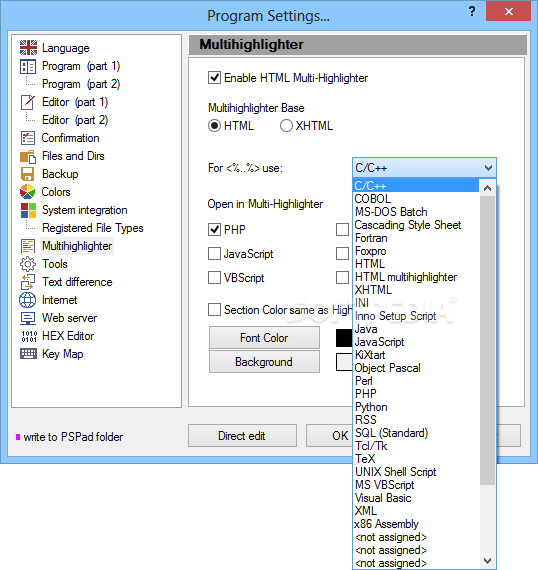Check the JavaScript checkbox

[x=214, y=254]
